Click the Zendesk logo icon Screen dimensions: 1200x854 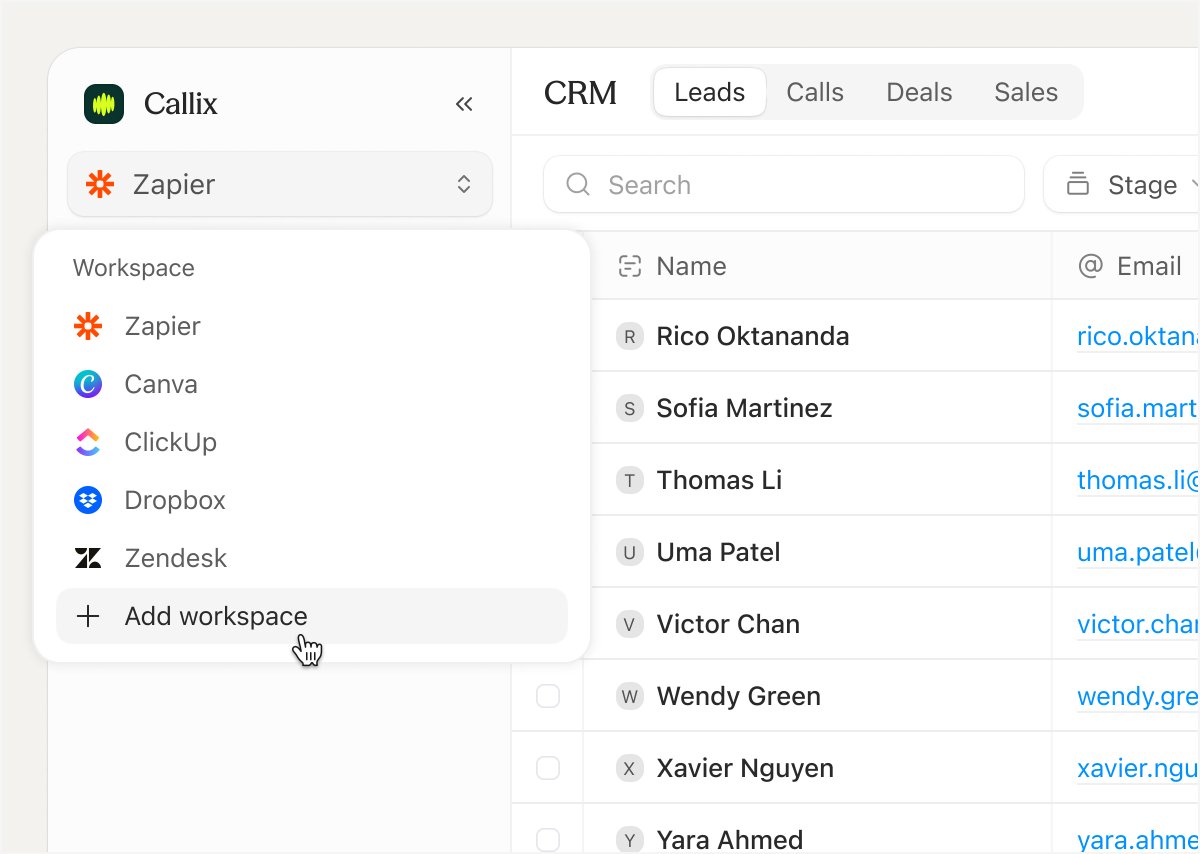(x=88, y=558)
